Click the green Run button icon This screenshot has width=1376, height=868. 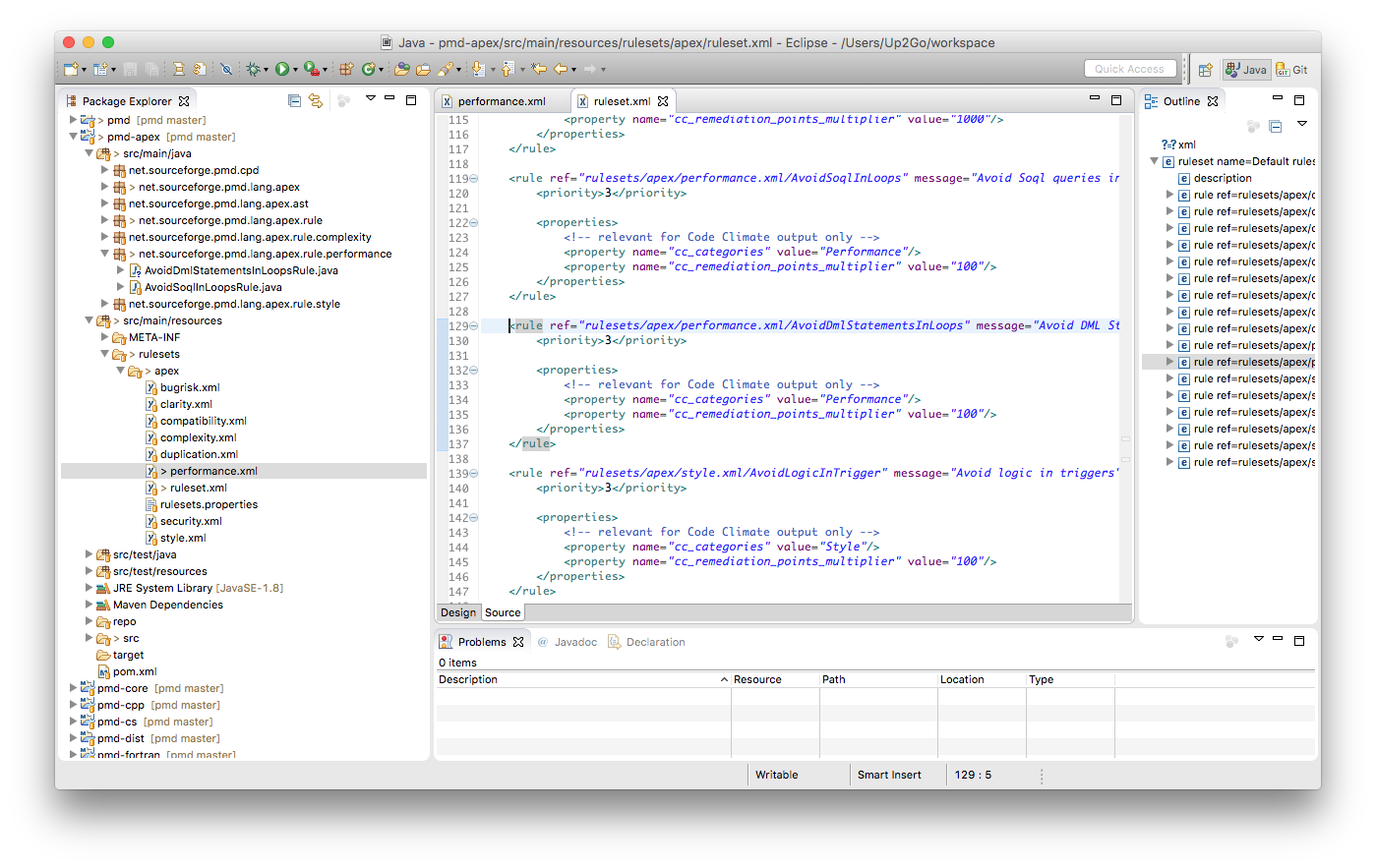(282, 69)
